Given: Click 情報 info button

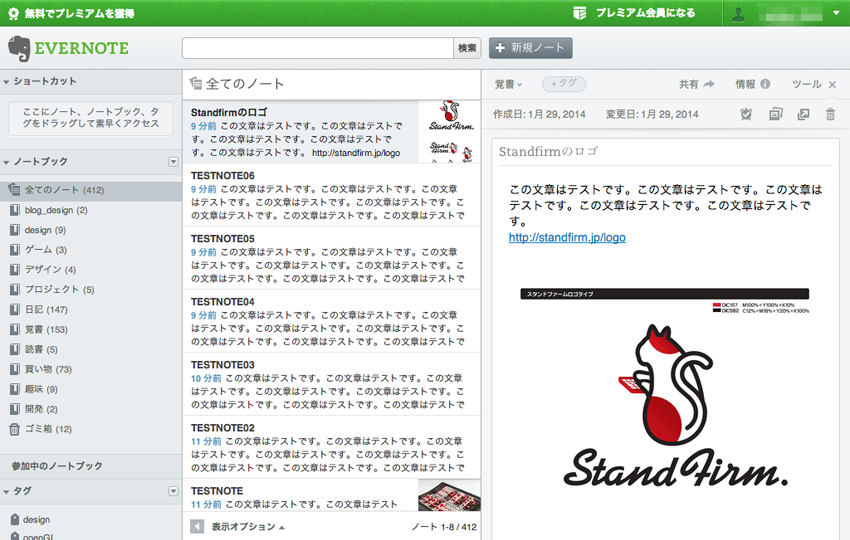Looking at the screenshot, I should tap(752, 84).
